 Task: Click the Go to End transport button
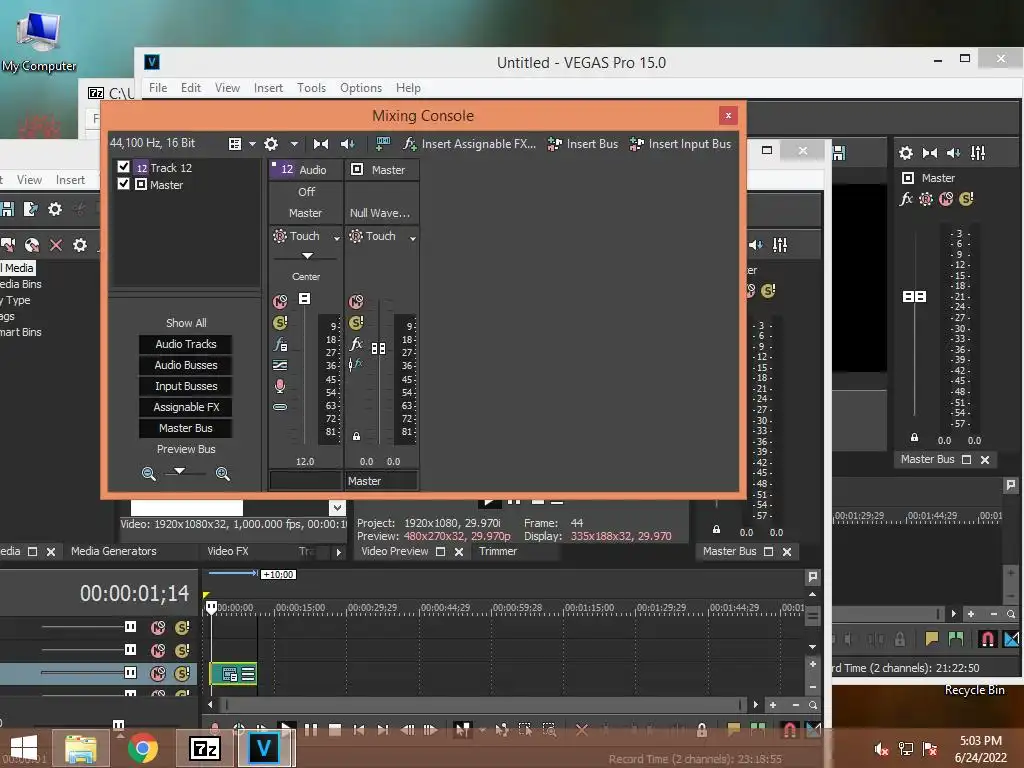tap(383, 729)
